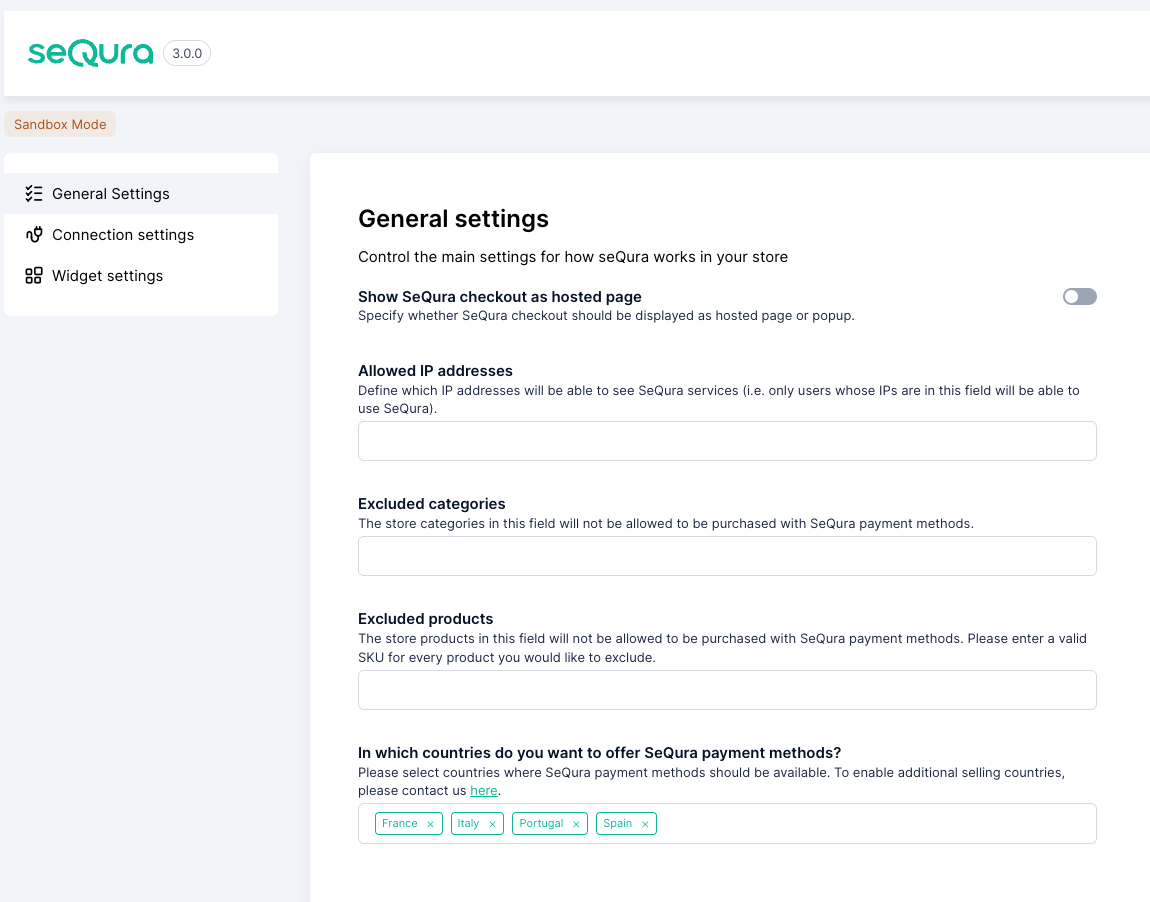Focus the Allowed IP addresses field
Viewport: 1150px width, 902px height.
(x=727, y=441)
